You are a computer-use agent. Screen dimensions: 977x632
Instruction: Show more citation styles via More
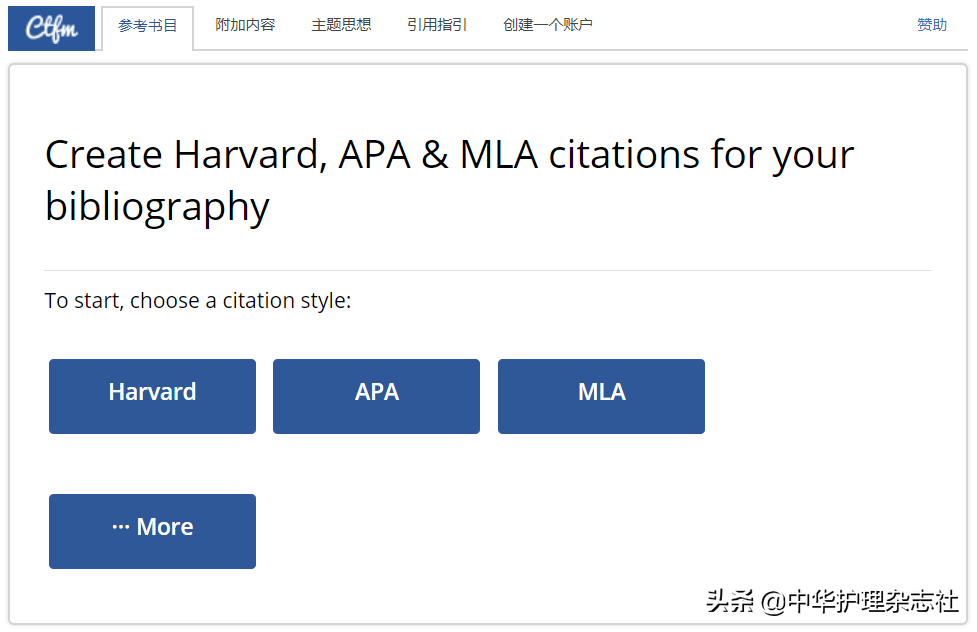coord(153,532)
